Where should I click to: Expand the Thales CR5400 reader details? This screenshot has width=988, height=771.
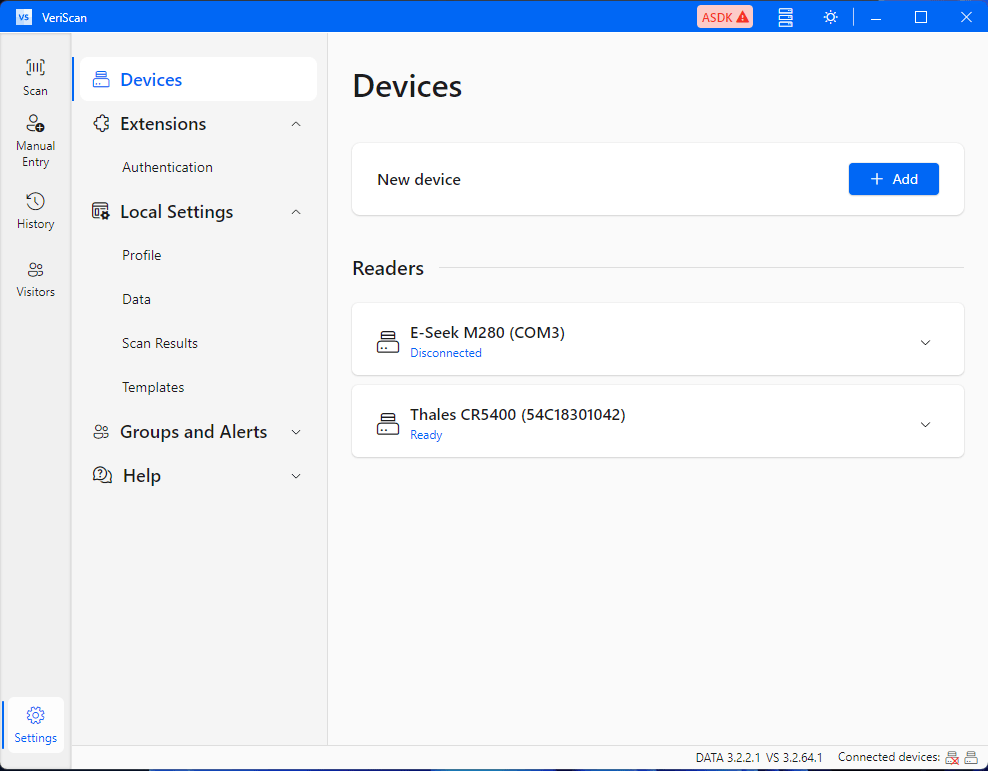(925, 422)
